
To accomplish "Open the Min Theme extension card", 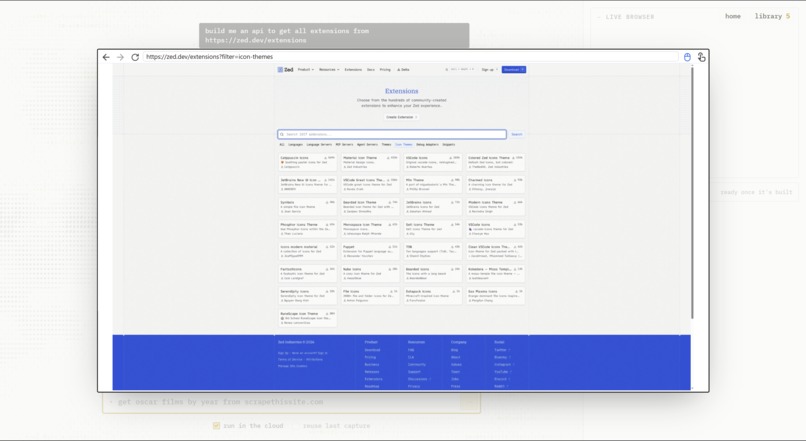I will pos(433,185).
